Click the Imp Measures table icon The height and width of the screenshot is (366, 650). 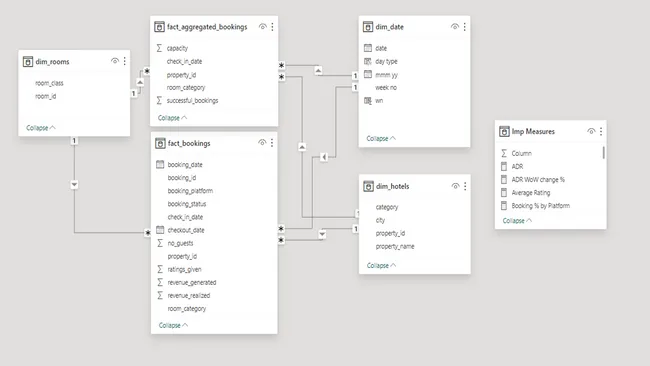[x=504, y=132]
